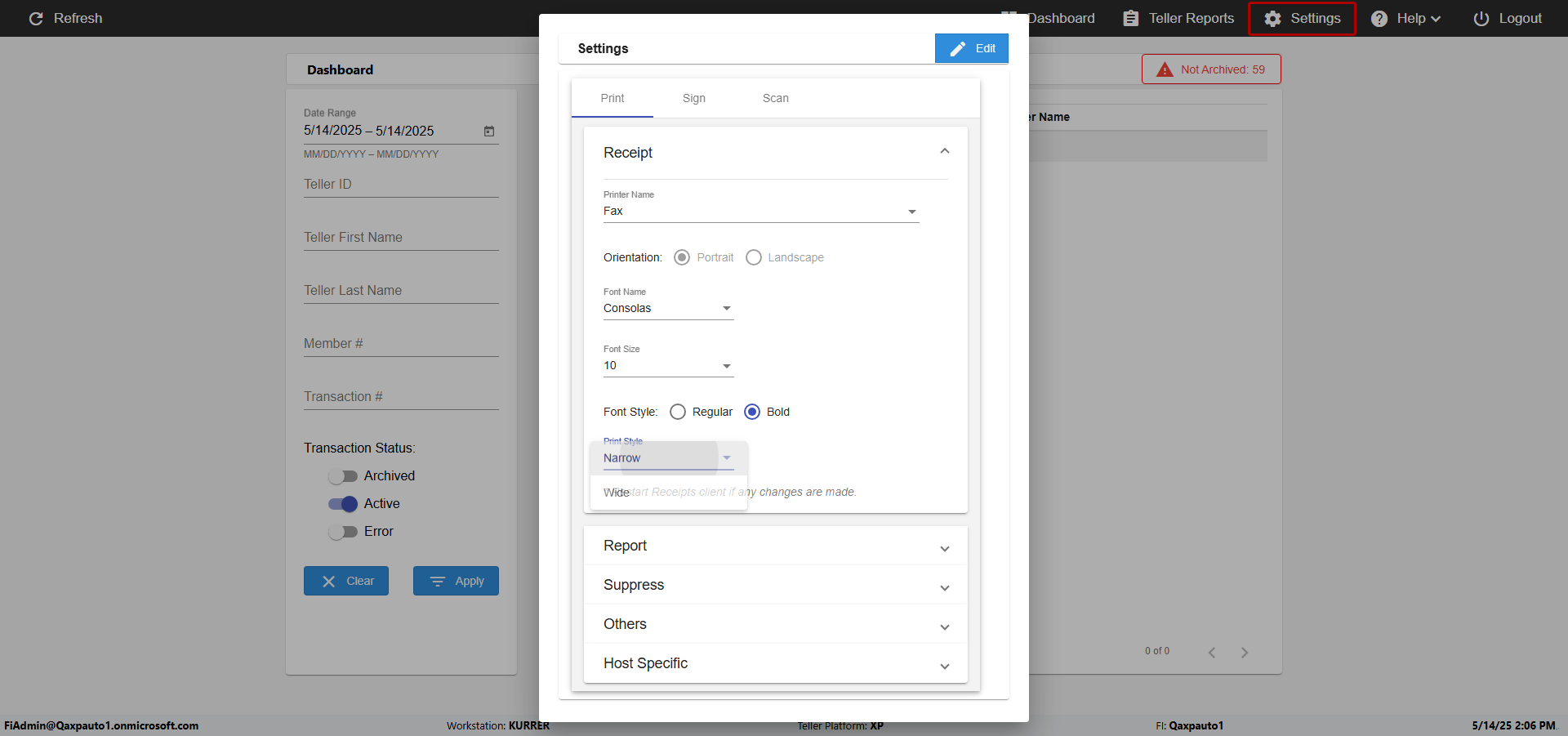Viewport: 1568px width, 736px height.
Task: Click the Not Archived warning triangle icon
Action: click(x=1165, y=69)
